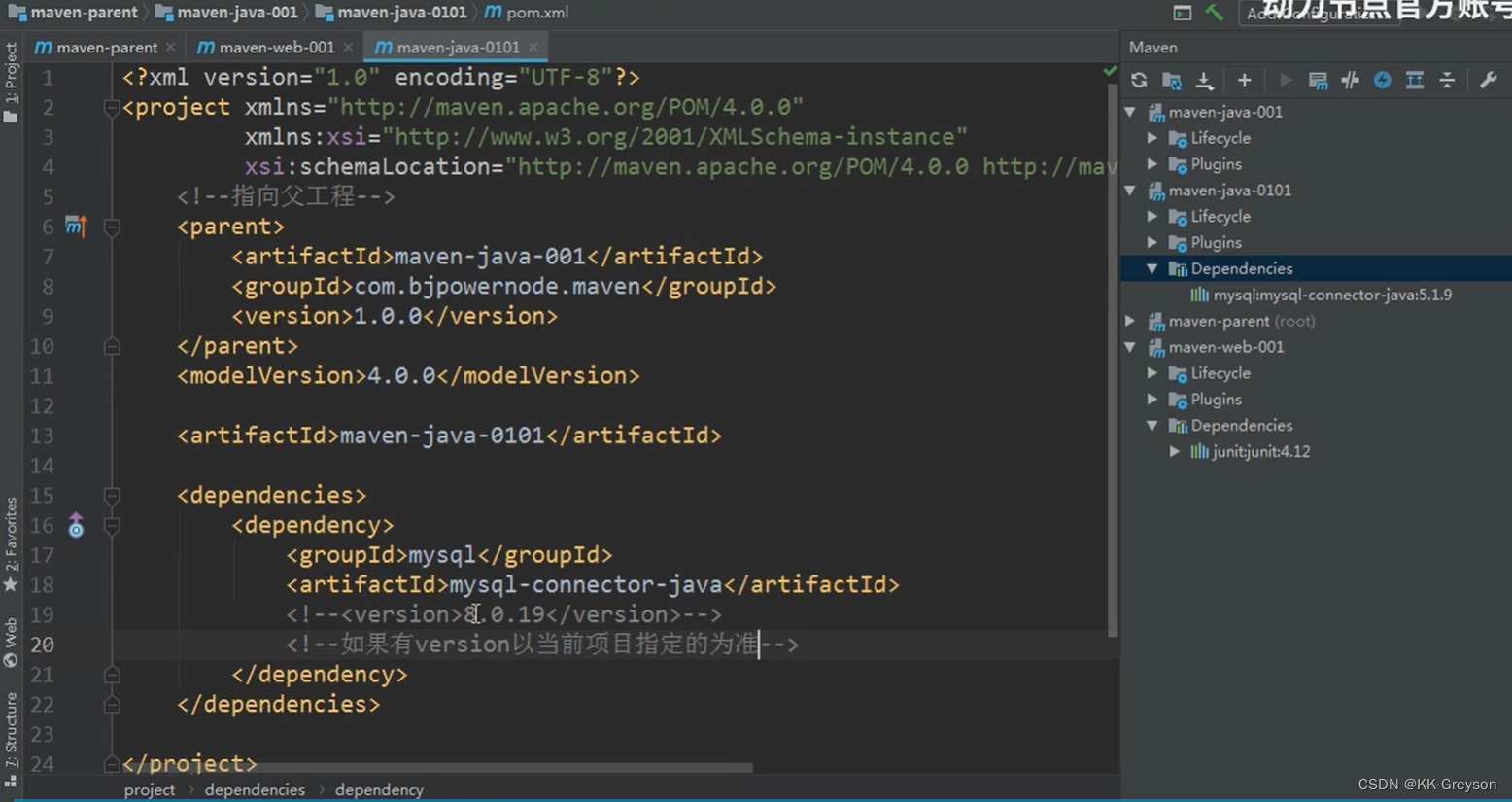Fold the project element on line 2

coord(112,108)
